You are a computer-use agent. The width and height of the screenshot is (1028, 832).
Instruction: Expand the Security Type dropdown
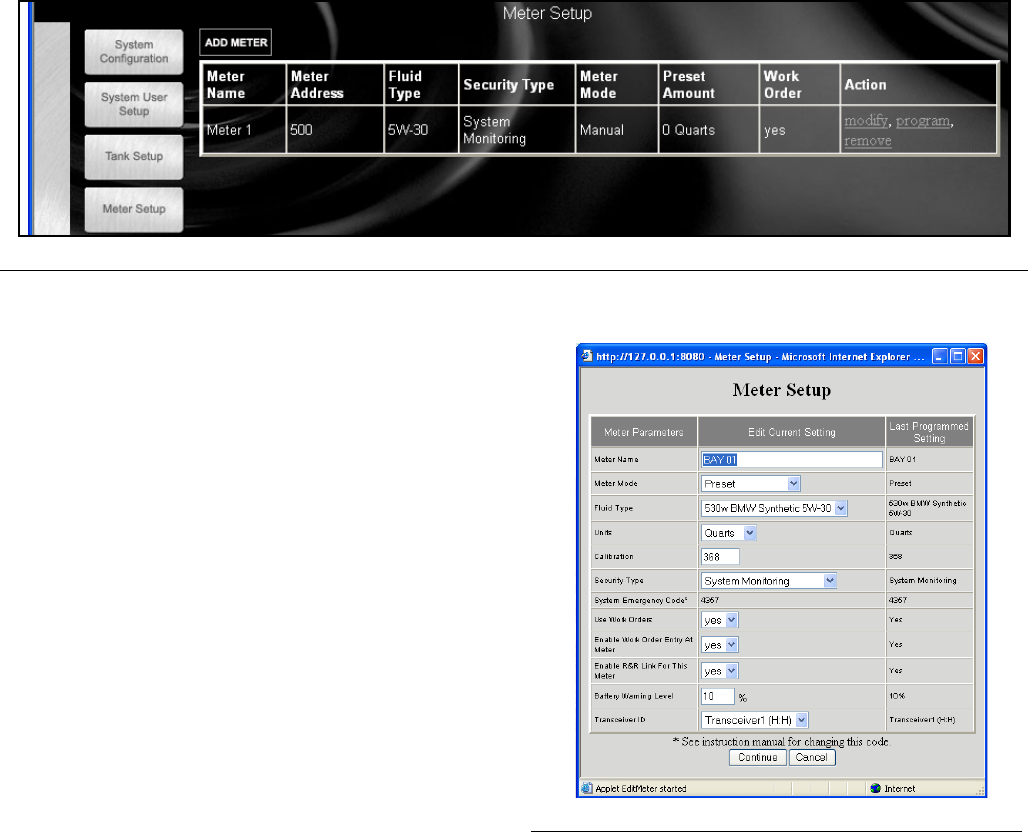[769, 581]
